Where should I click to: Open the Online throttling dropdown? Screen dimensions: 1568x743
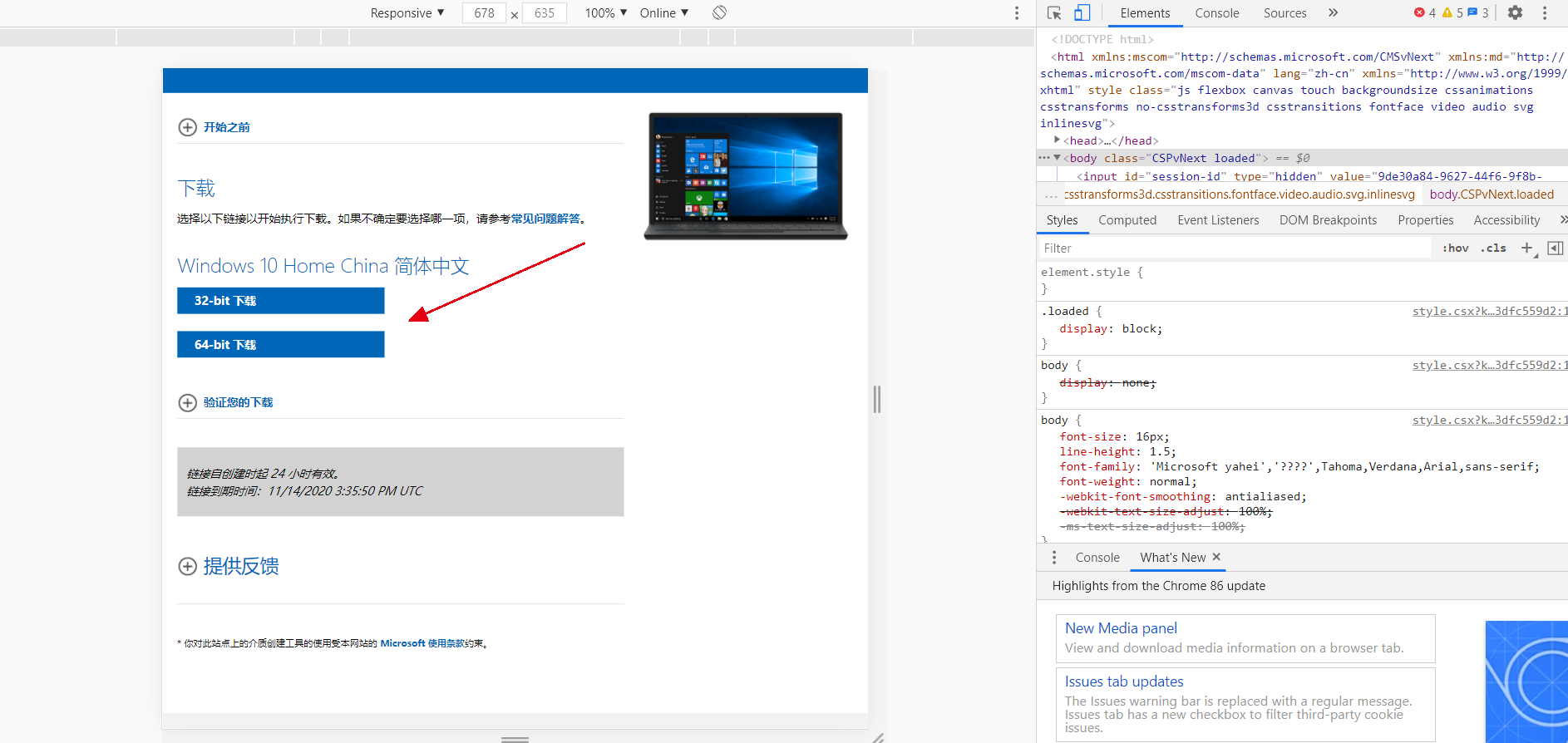pyautogui.click(x=664, y=12)
